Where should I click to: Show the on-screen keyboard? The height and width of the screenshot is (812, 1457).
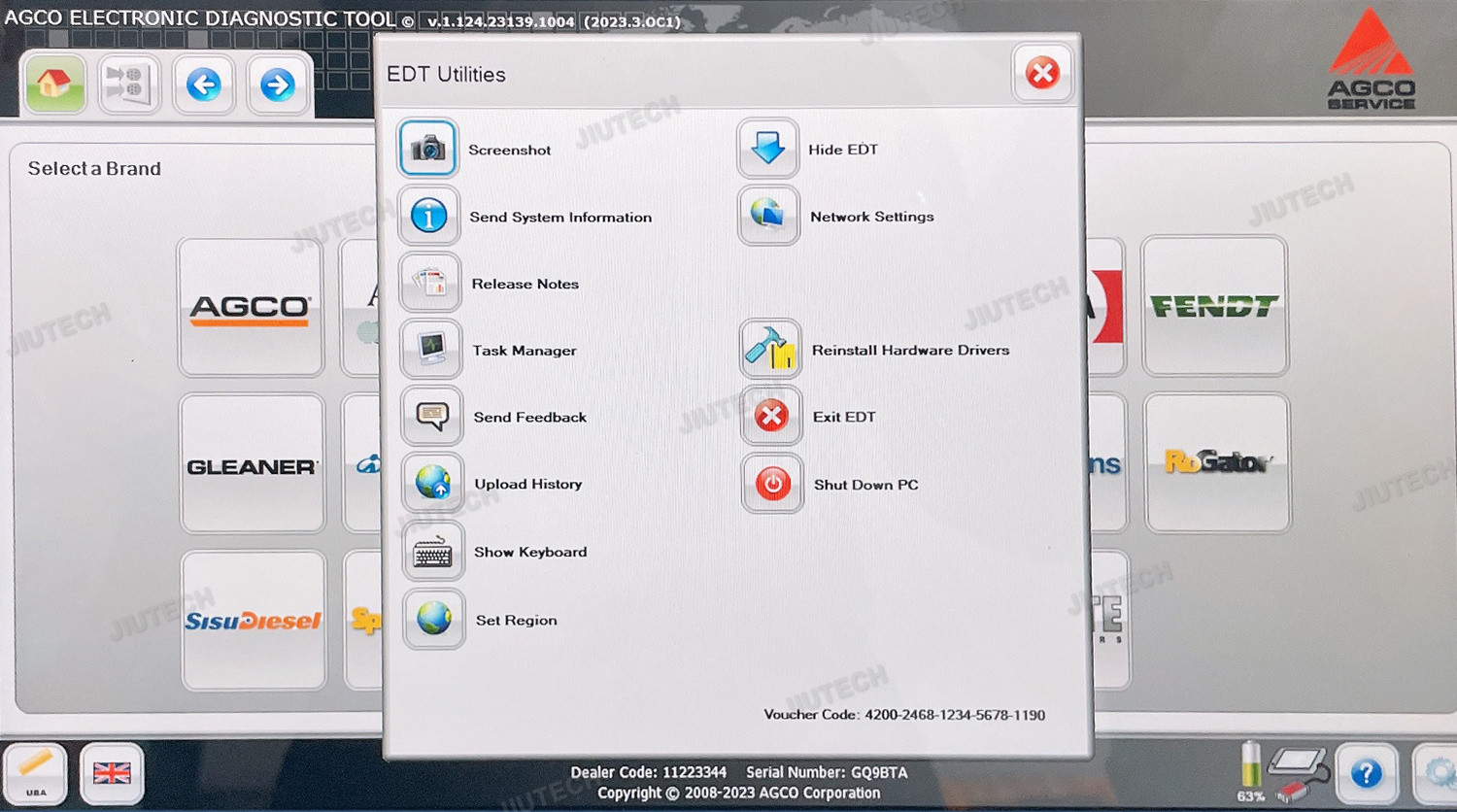pyautogui.click(x=433, y=552)
